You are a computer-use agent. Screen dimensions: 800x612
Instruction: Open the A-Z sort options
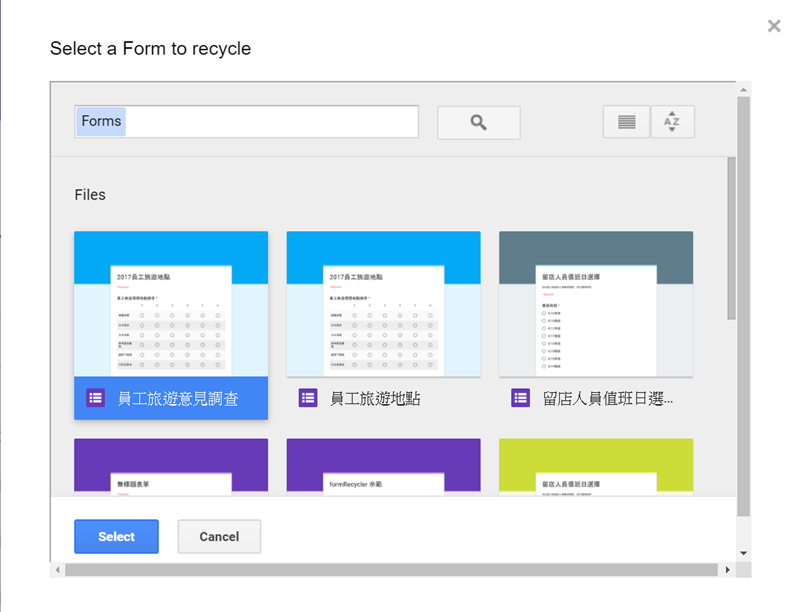pos(672,122)
